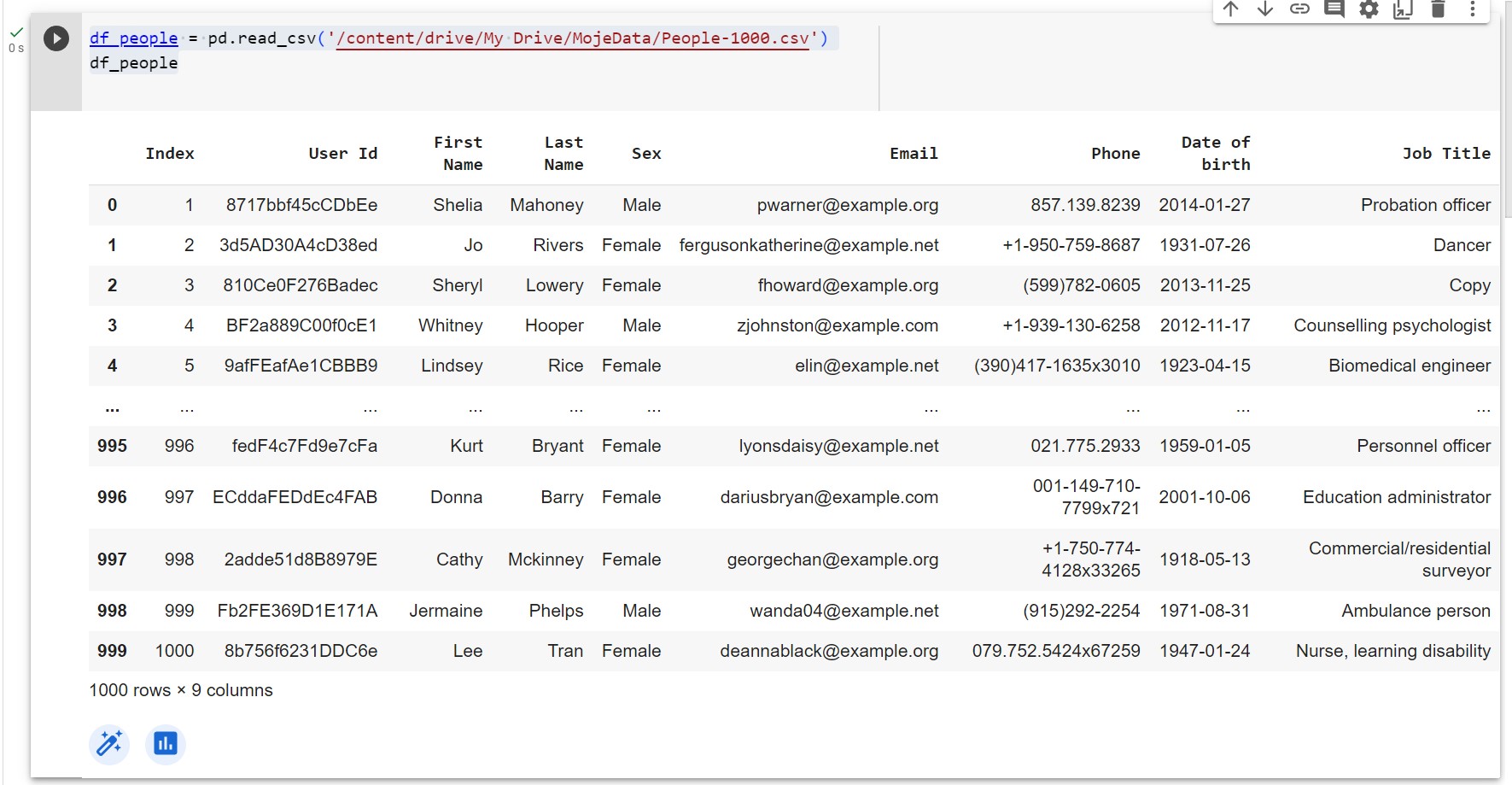This screenshot has width=1512, height=785.
Task: Mirror the cell in a tab
Action: 1404,9
